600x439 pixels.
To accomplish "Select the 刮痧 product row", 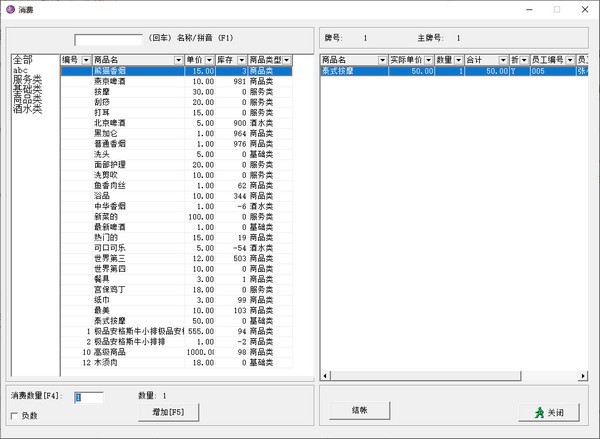I will pyautogui.click(x=177, y=102).
